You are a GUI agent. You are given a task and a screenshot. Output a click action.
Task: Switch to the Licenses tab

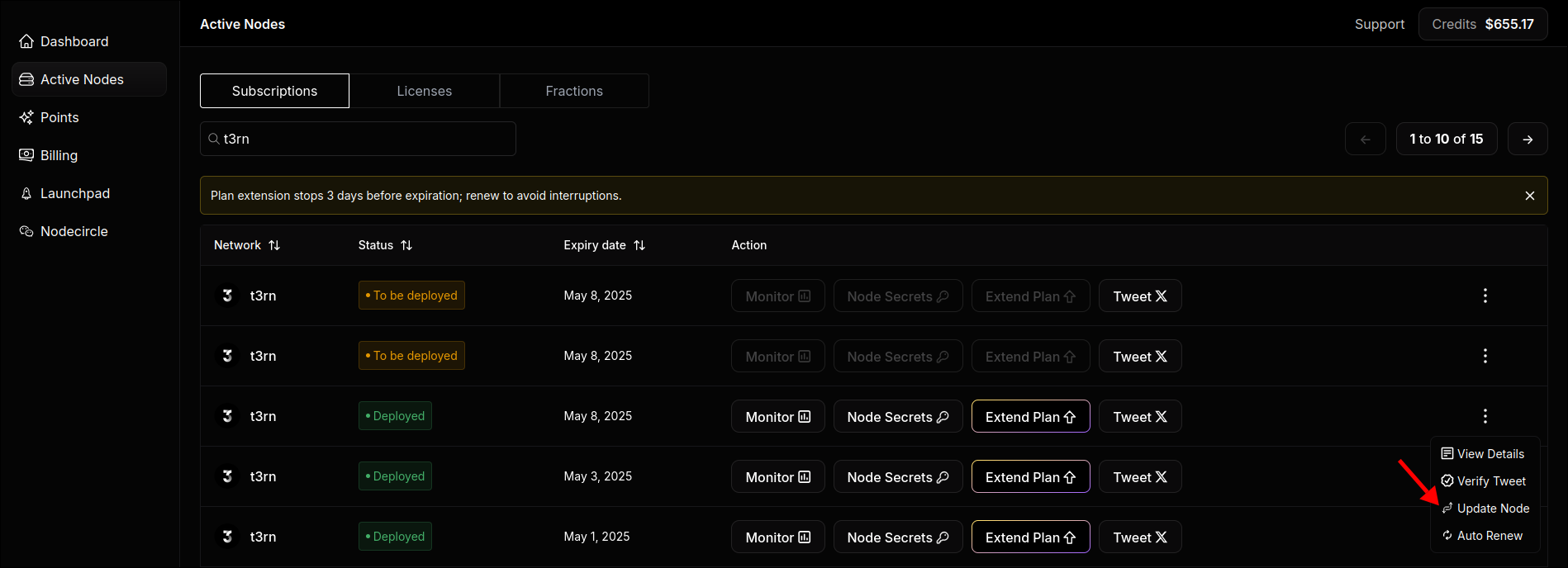(425, 91)
